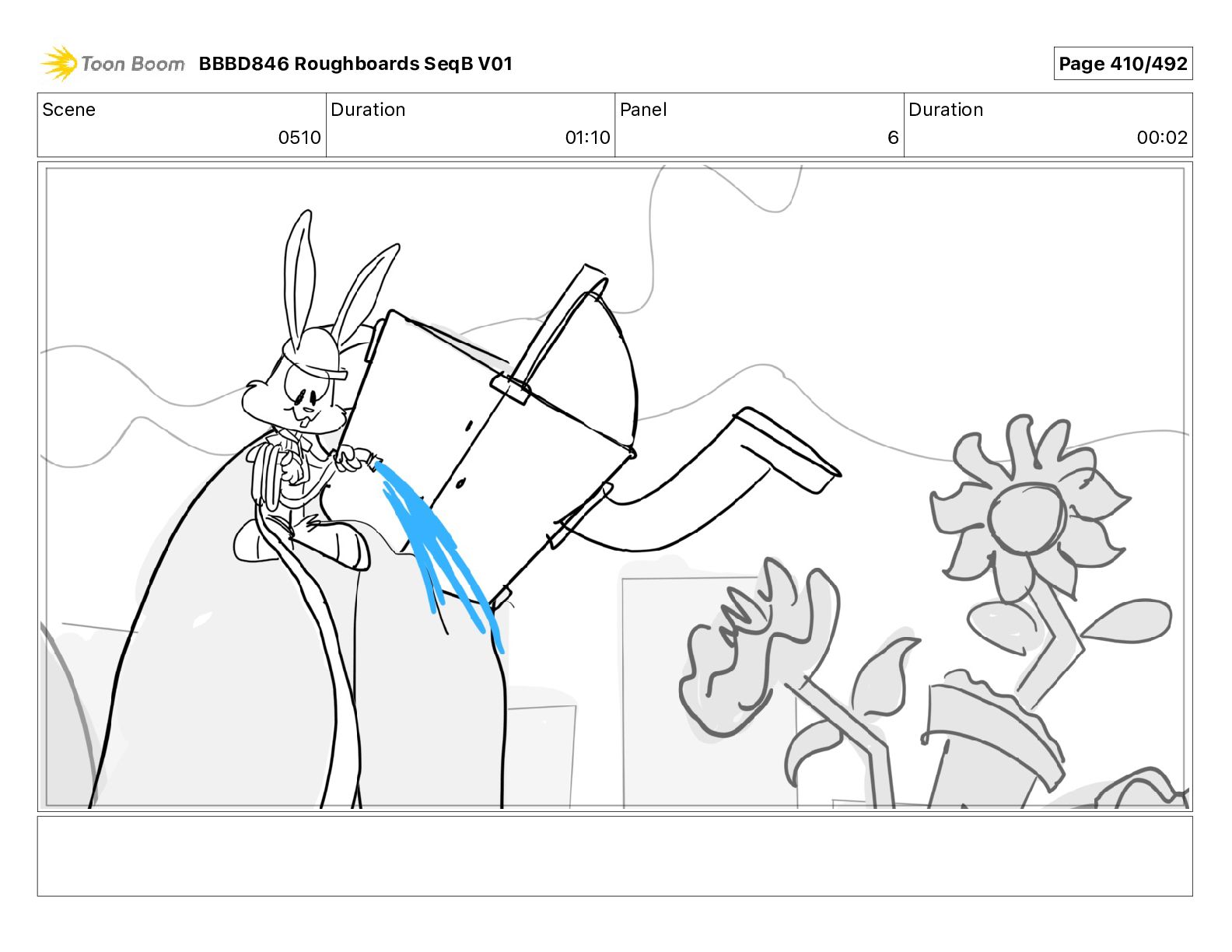Click the Scene label

coord(69,110)
